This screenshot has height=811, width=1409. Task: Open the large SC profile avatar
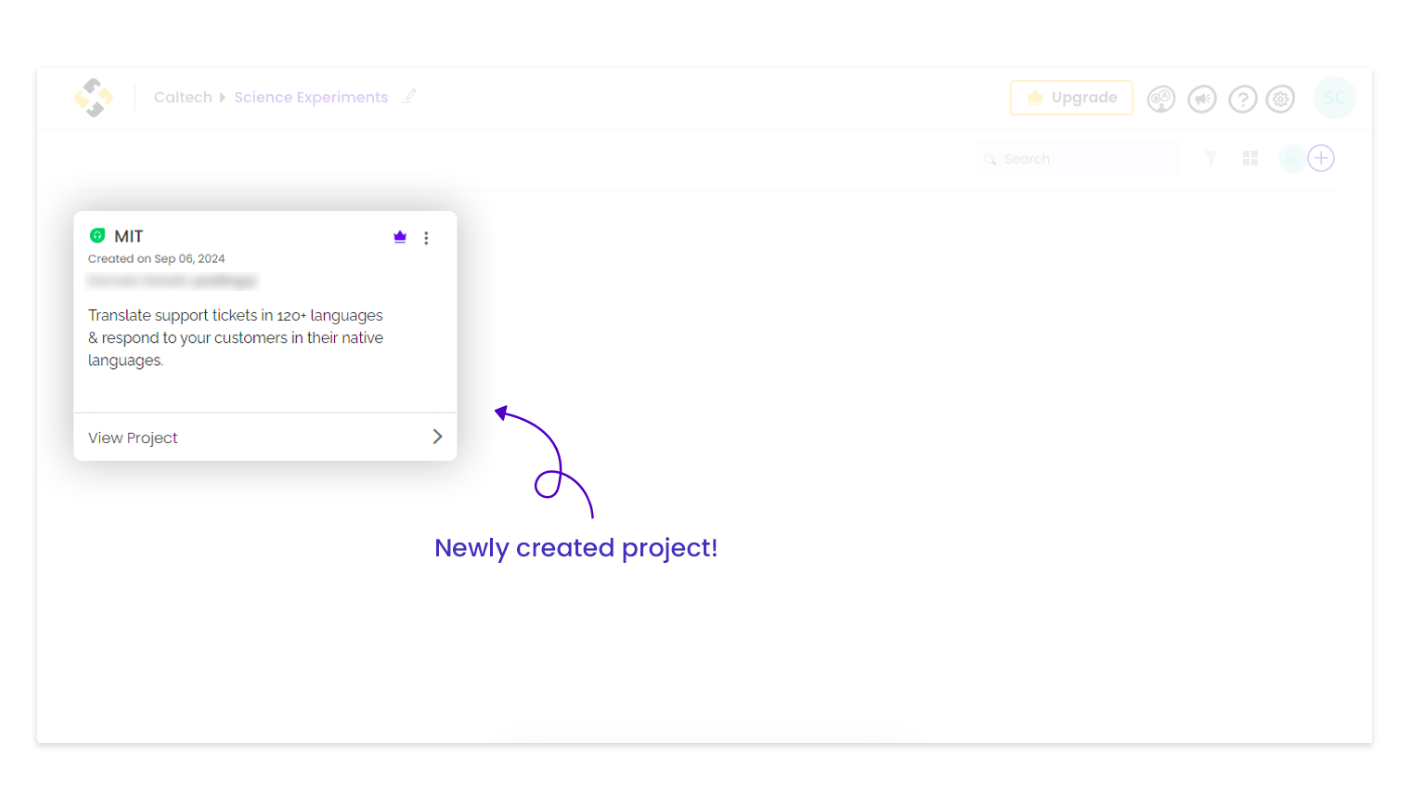[x=1335, y=98]
